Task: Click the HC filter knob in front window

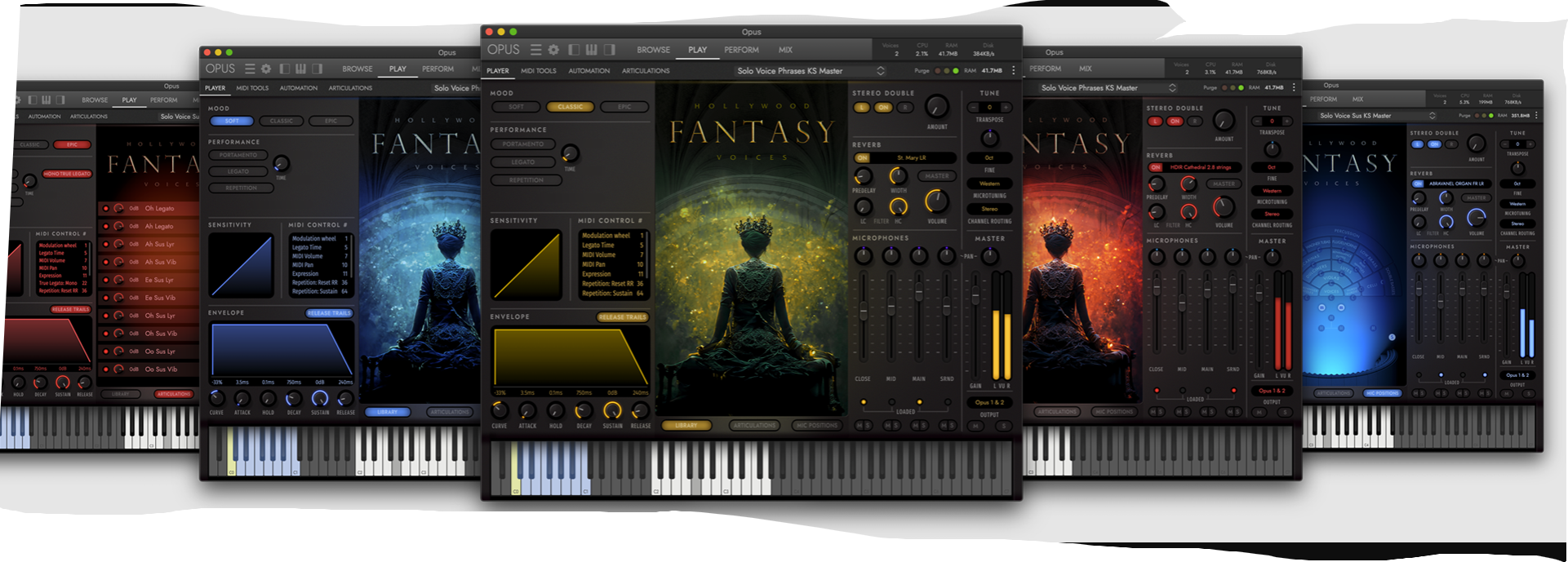Action: (898, 207)
